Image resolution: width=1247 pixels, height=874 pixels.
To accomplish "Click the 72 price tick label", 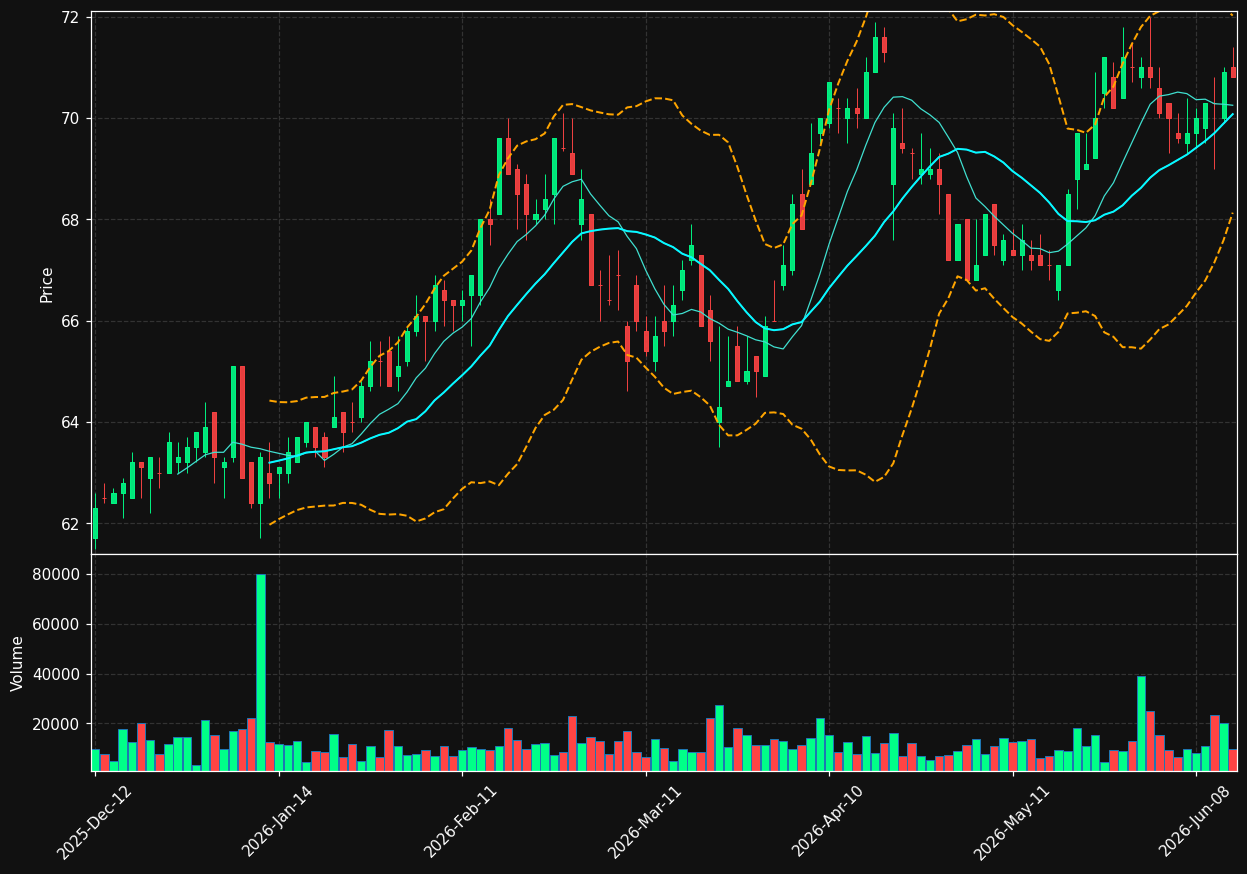I will pyautogui.click(x=70, y=17).
